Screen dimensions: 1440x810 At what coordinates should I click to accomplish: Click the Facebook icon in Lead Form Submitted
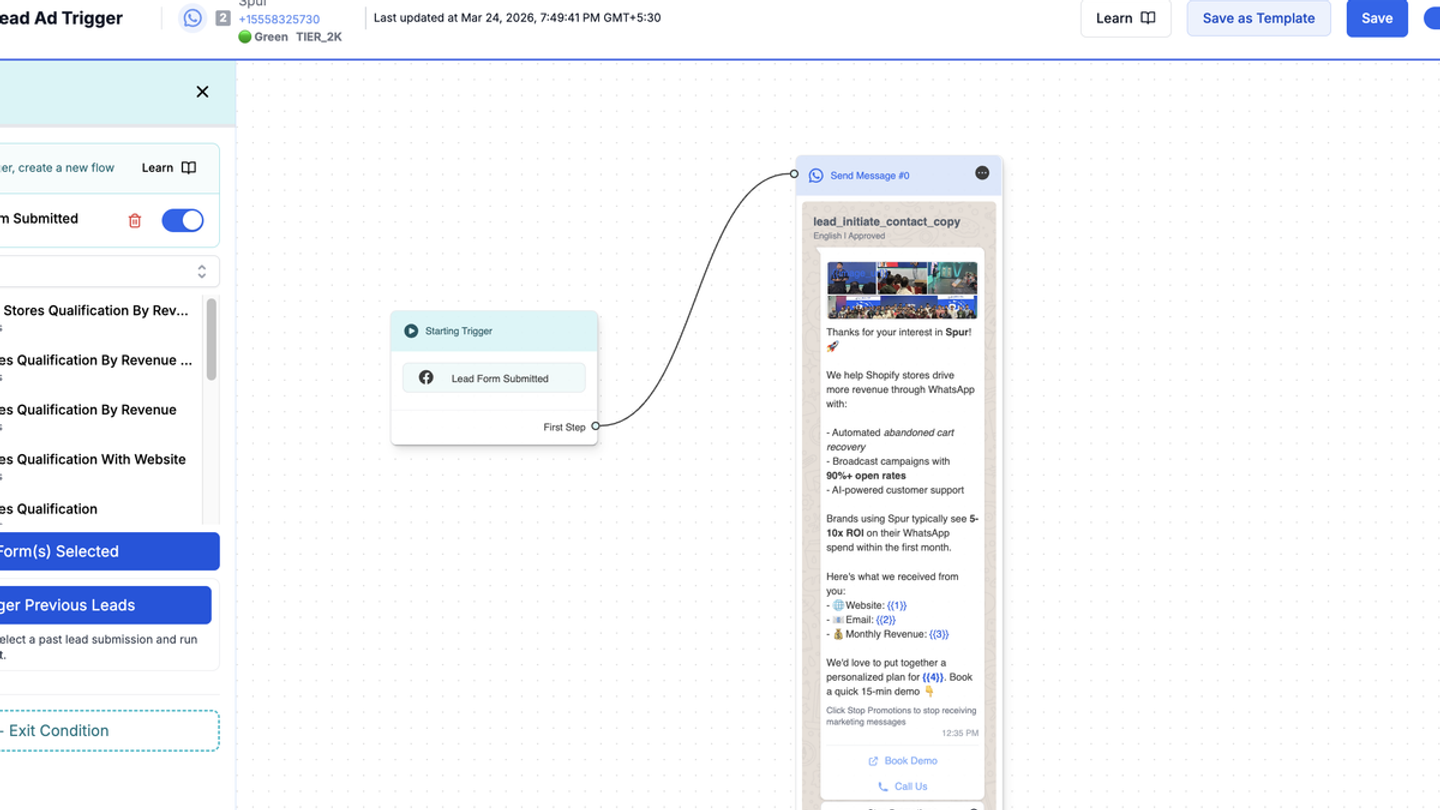click(426, 378)
